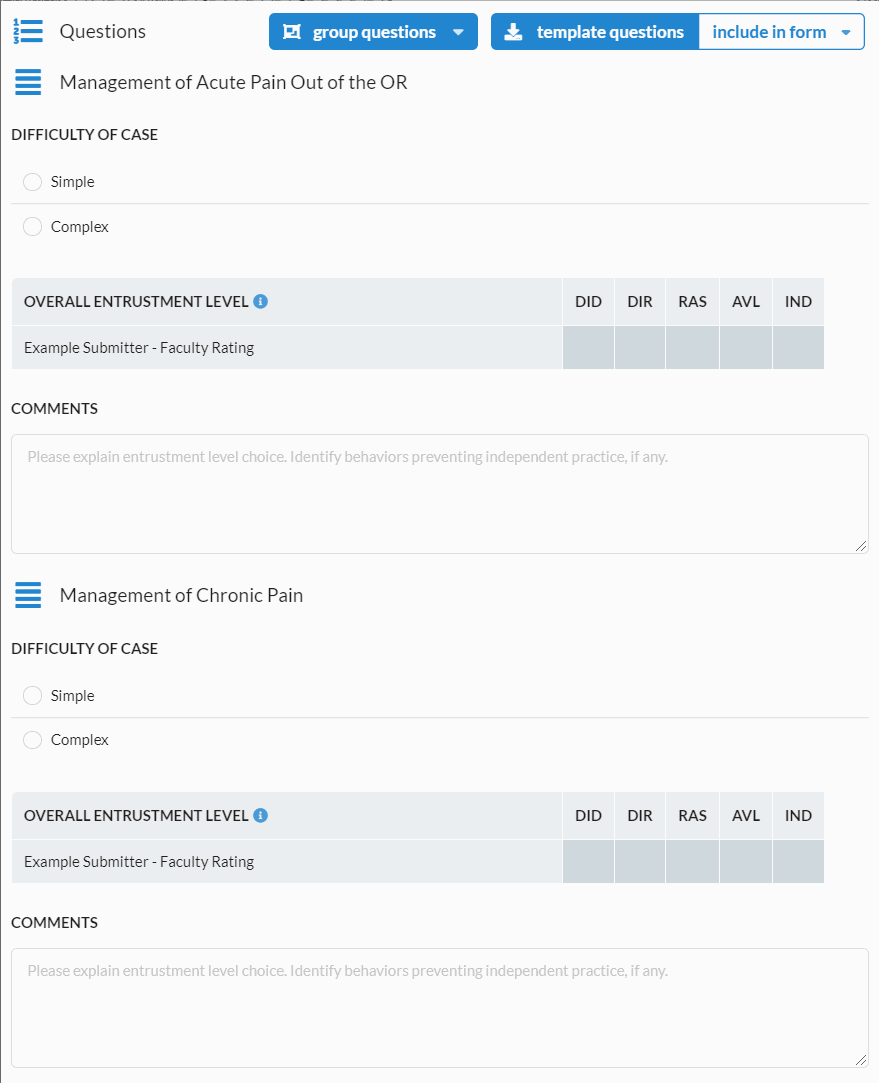Select Simple radio under Acute Pain difficulty
Screen dimensions: 879x1083
pyautogui.click(x=32, y=182)
